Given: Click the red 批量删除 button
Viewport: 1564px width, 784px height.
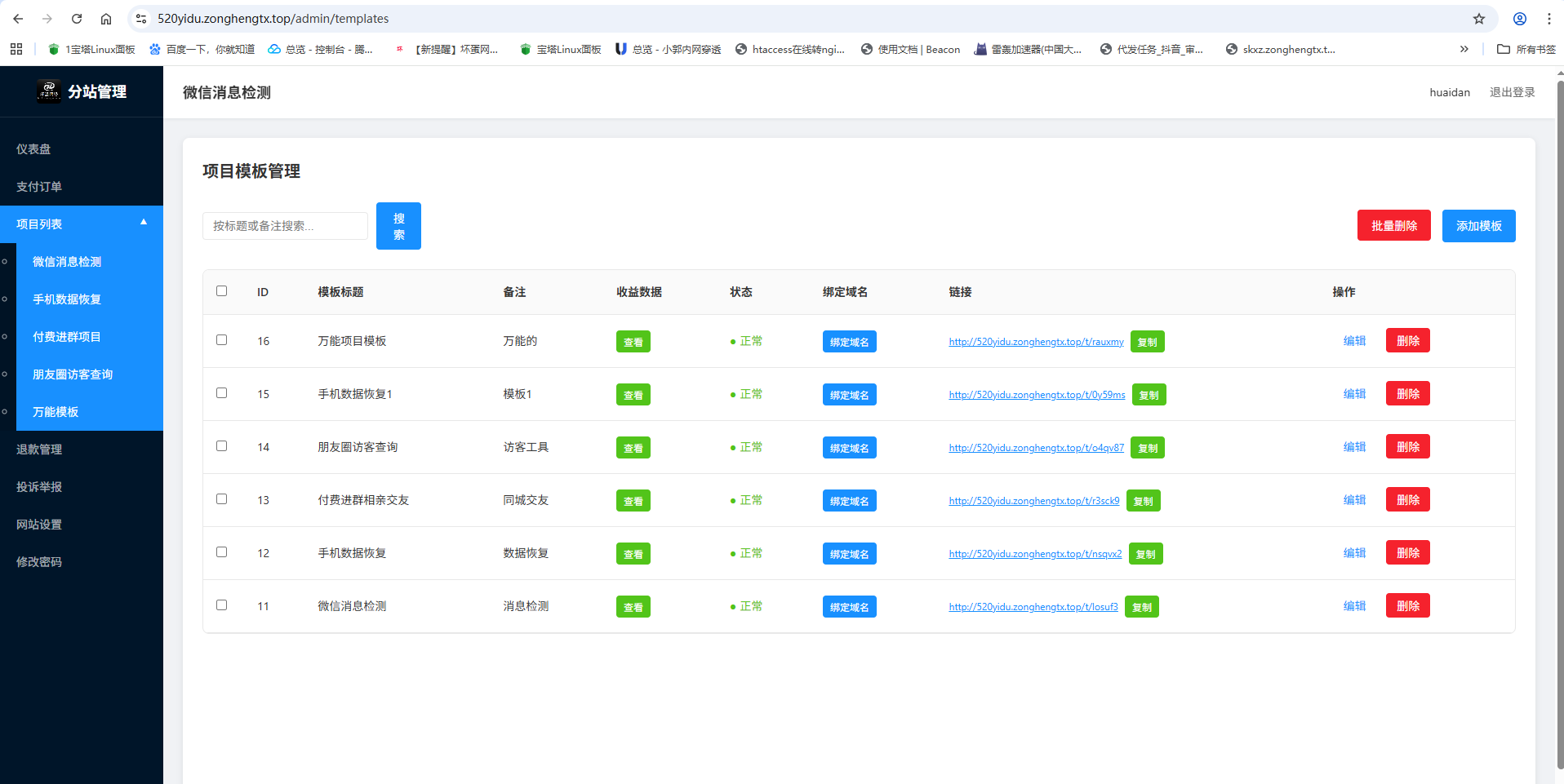Looking at the screenshot, I should click(1393, 226).
